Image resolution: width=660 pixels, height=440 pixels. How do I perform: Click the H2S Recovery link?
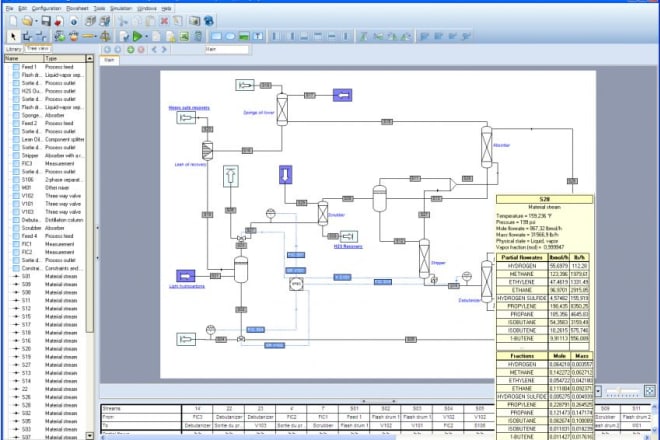click(x=348, y=247)
